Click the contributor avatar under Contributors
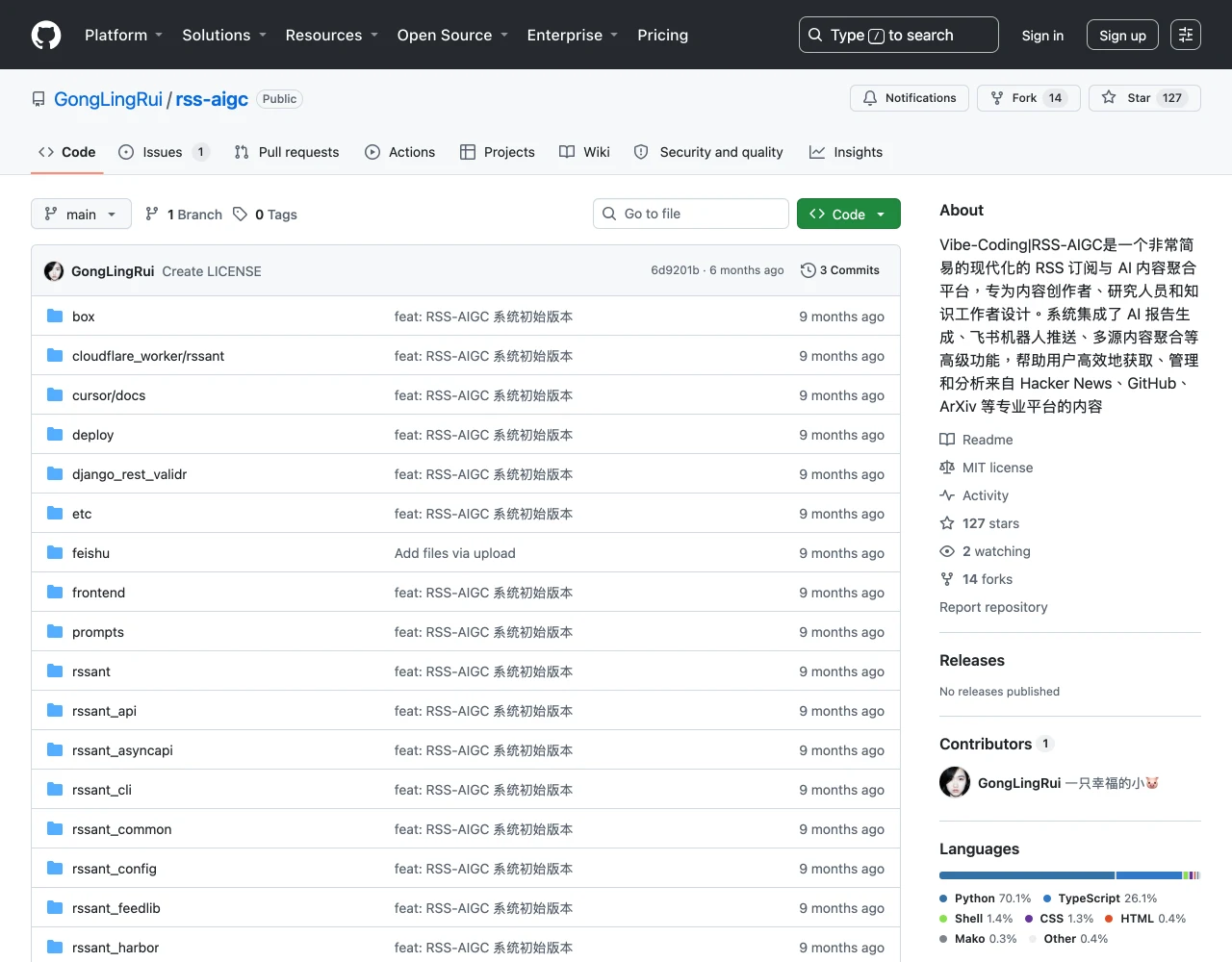The width and height of the screenshot is (1232, 962). 955,782
